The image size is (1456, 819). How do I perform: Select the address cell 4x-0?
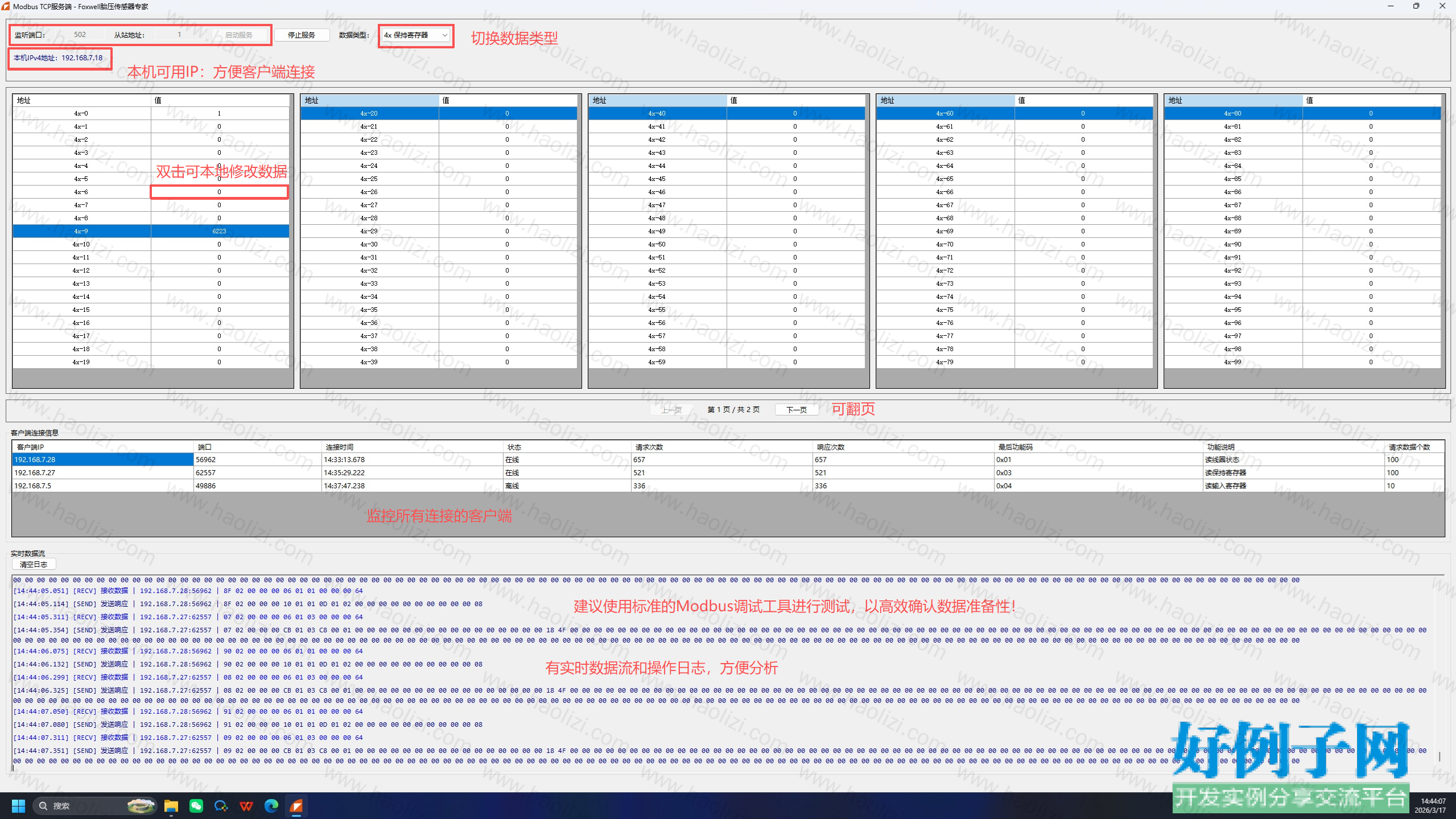coord(81,113)
